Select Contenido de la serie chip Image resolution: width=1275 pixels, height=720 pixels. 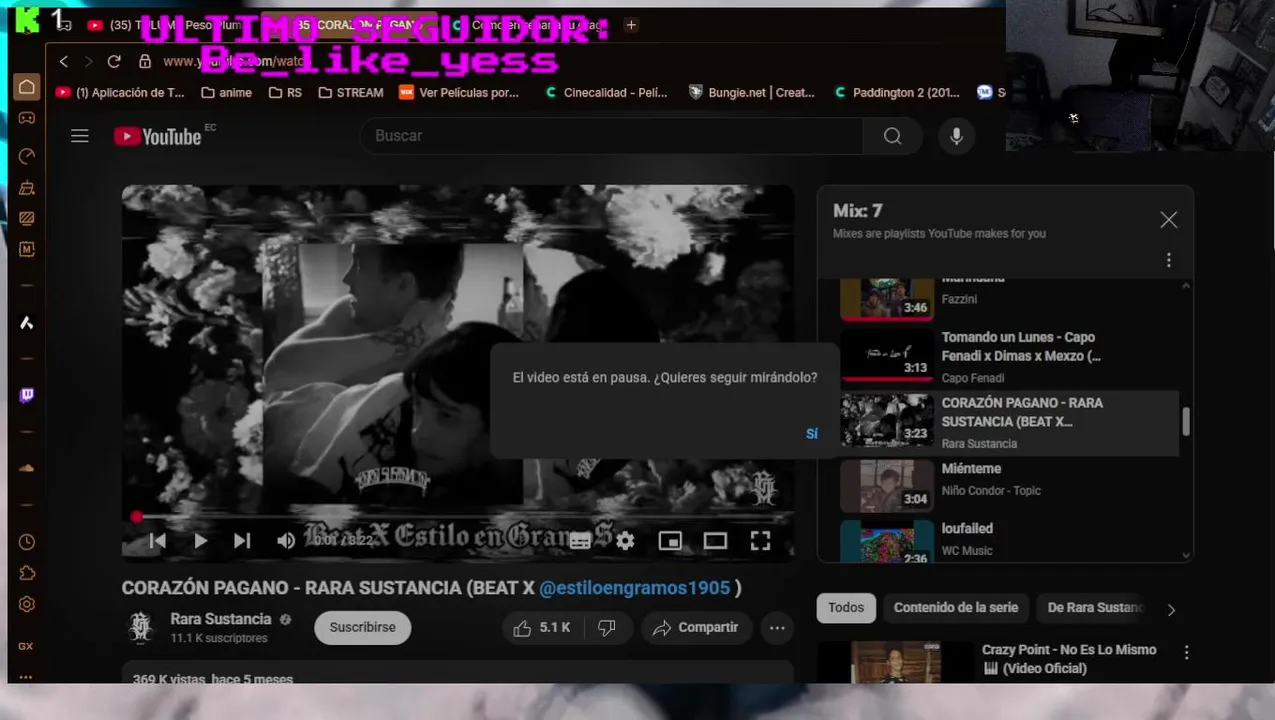(x=956, y=608)
